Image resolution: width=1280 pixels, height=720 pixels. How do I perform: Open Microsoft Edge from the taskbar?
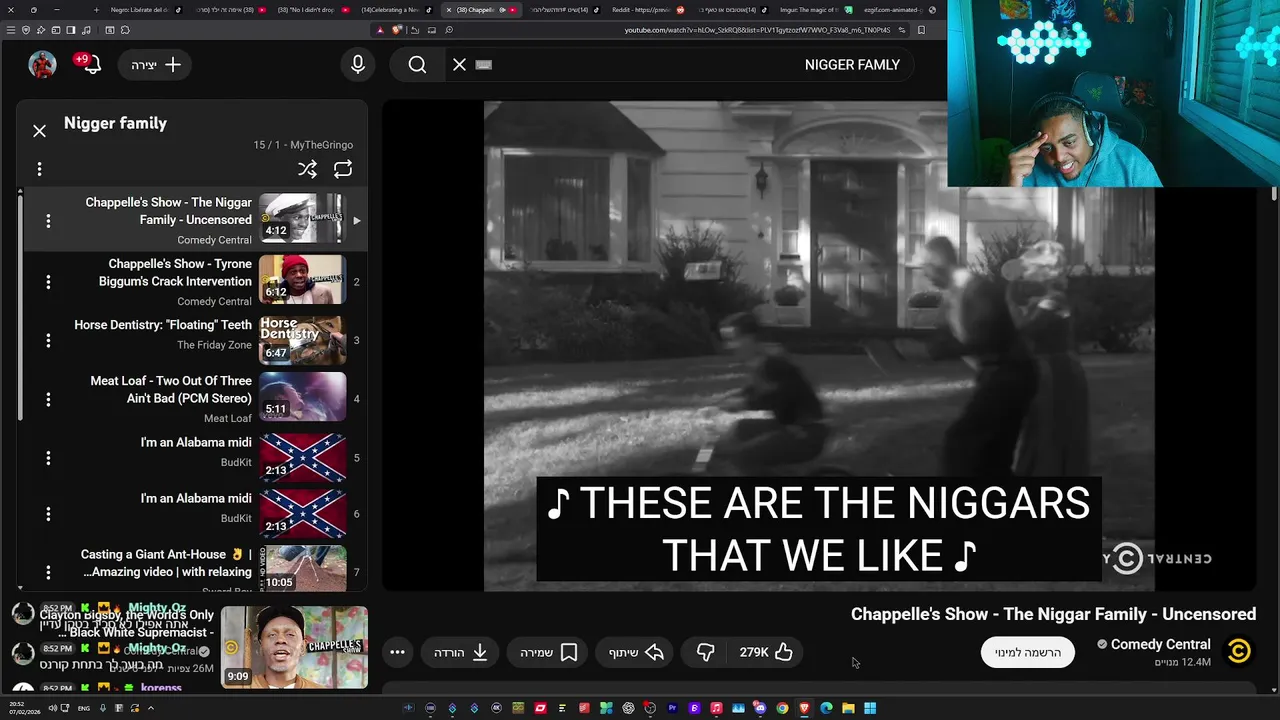click(x=826, y=708)
